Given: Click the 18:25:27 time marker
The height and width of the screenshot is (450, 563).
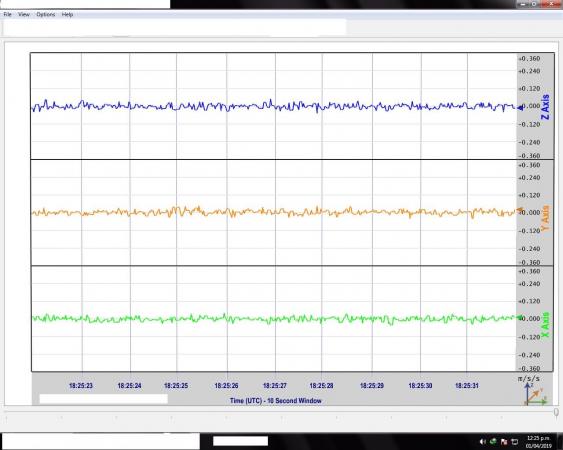Looking at the screenshot, I should tap(275, 386).
